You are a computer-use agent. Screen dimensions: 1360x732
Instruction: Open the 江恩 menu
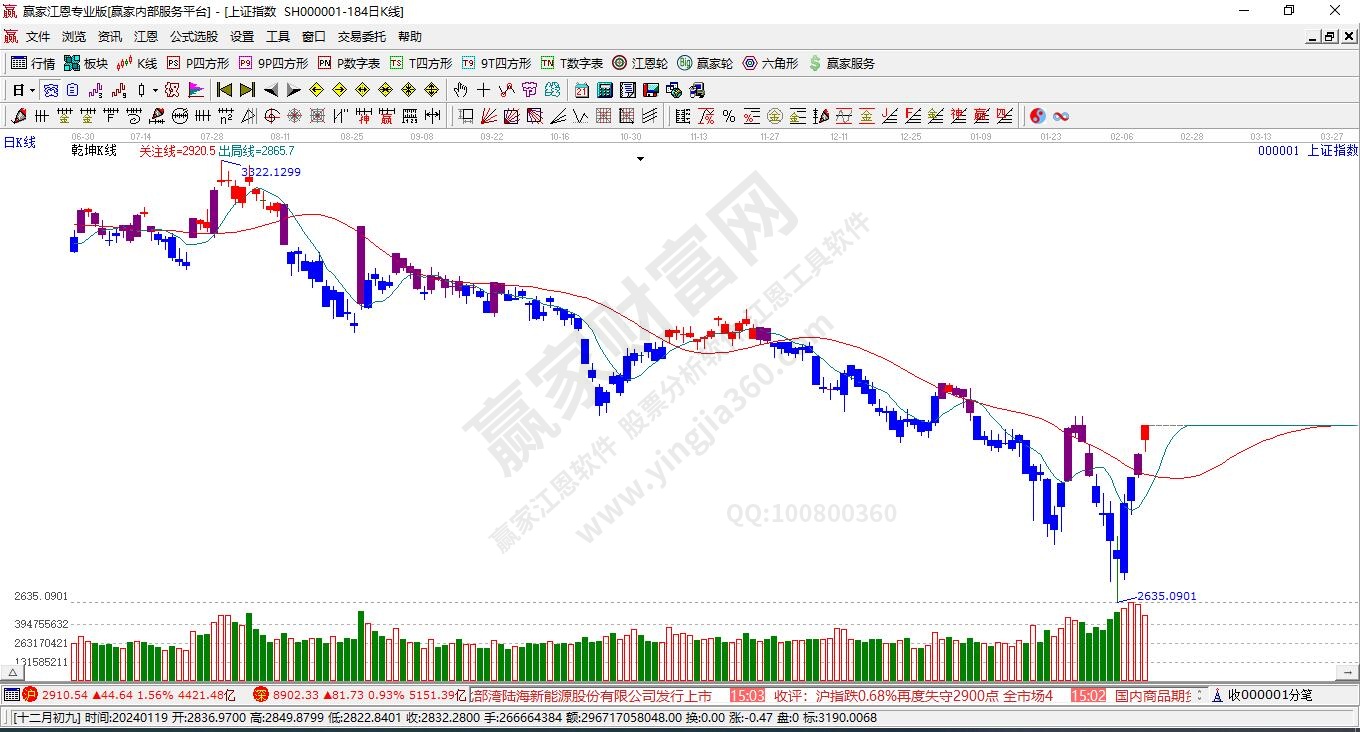click(x=146, y=37)
